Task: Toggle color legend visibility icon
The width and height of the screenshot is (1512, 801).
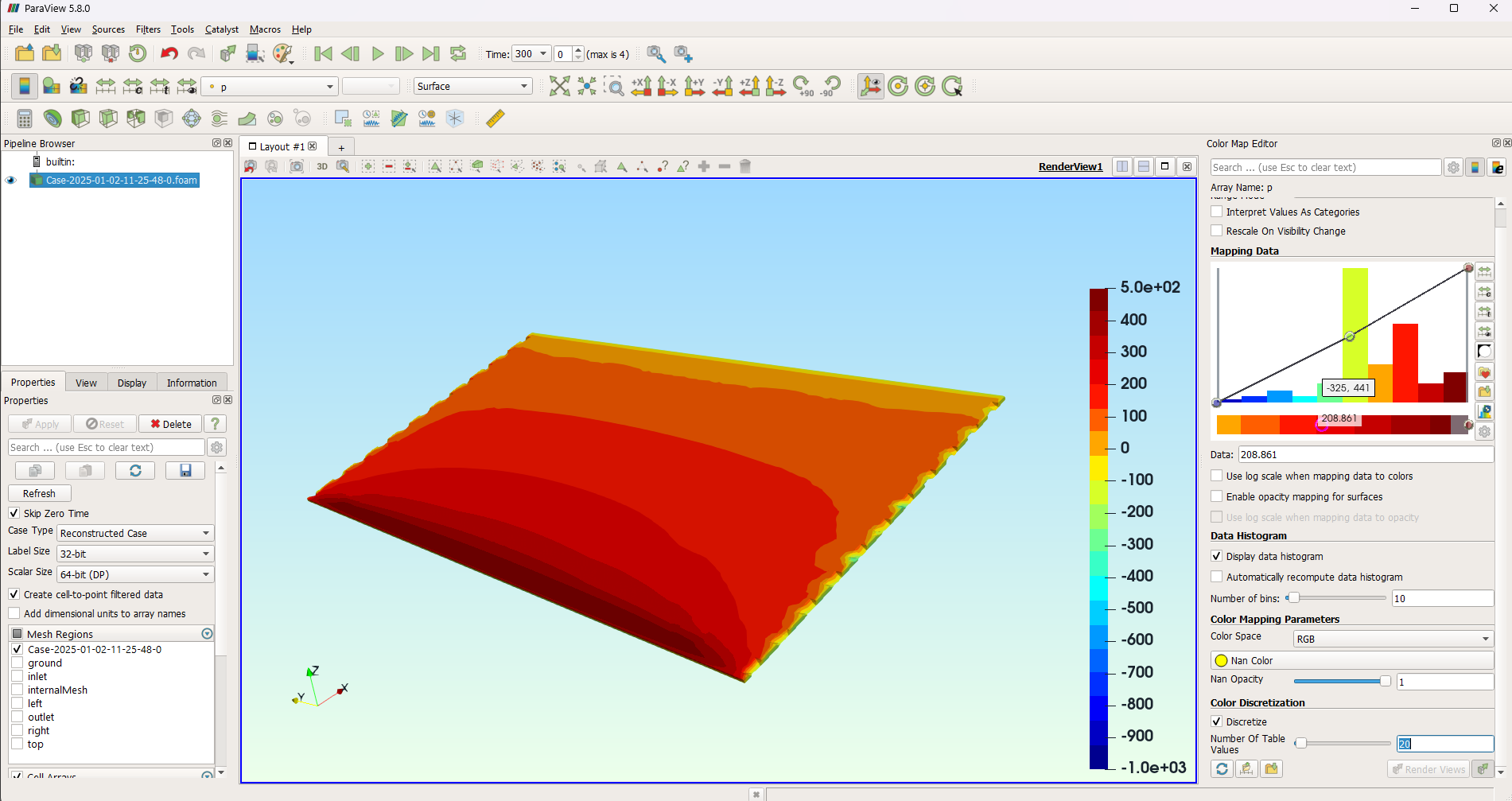Action: coord(25,86)
